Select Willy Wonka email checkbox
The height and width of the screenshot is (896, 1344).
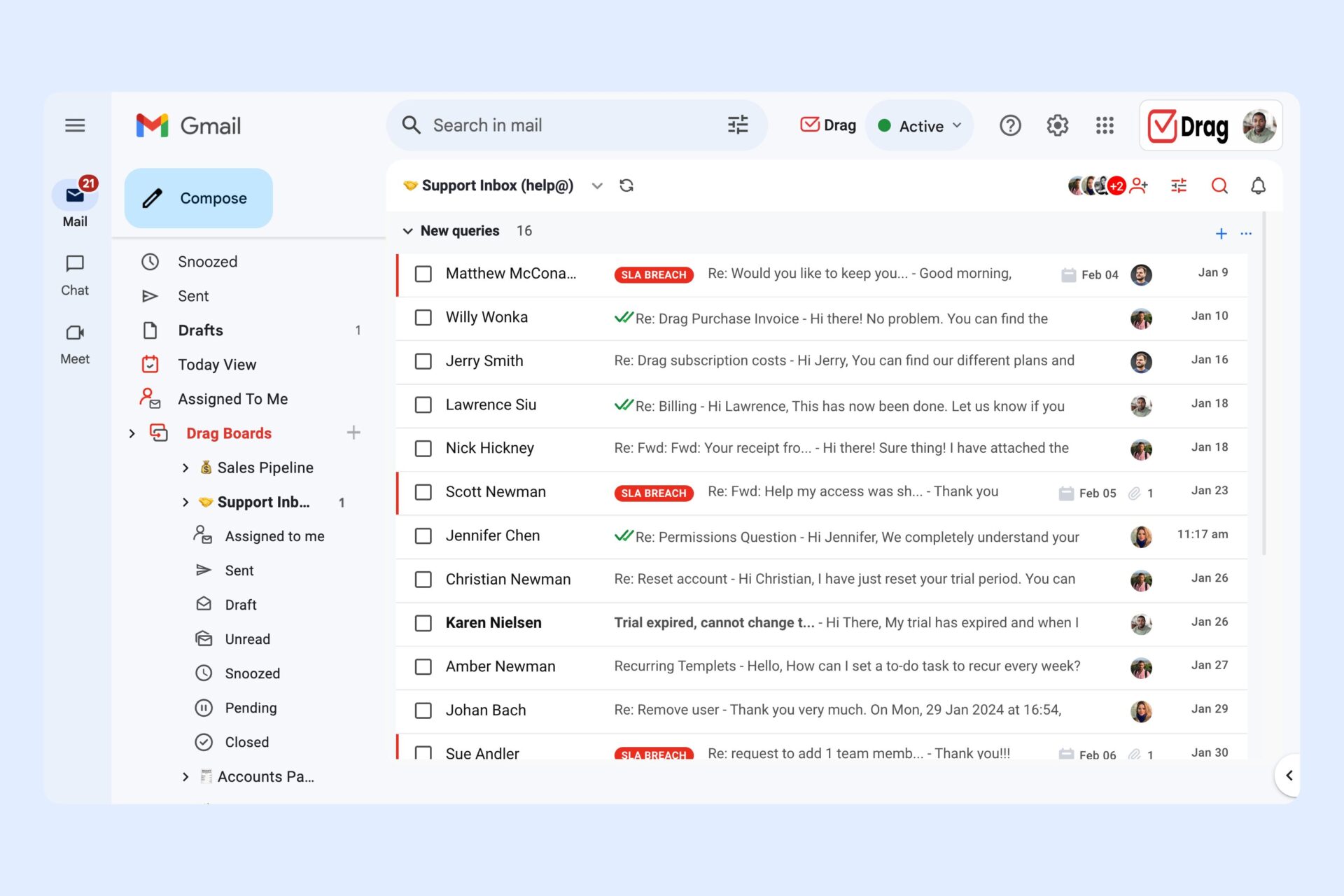[423, 317]
